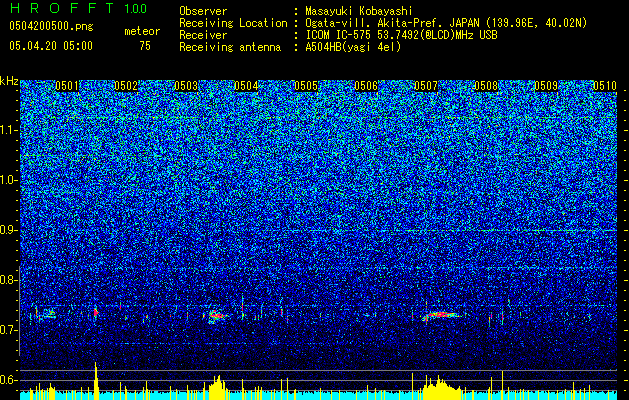Image resolution: width=629 pixels, height=400 pixels.
Task: Click the 0506 time marker
Action: click(366, 86)
